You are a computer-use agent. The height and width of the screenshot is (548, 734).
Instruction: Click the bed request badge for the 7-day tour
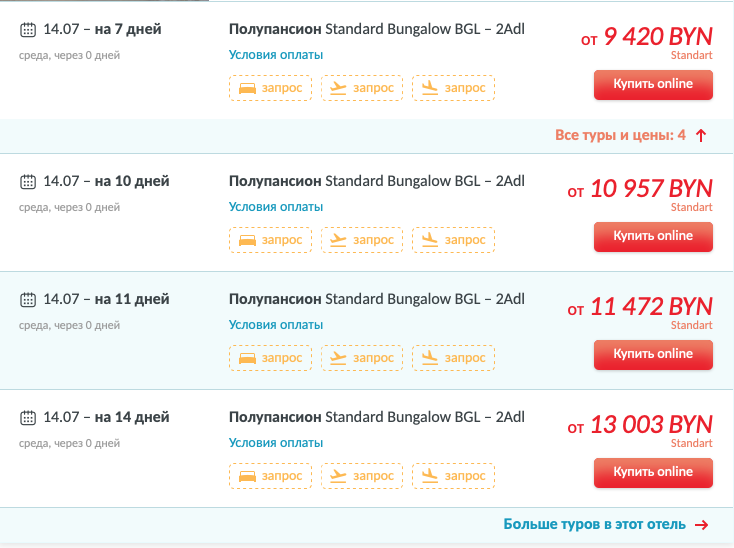pyautogui.click(x=270, y=88)
